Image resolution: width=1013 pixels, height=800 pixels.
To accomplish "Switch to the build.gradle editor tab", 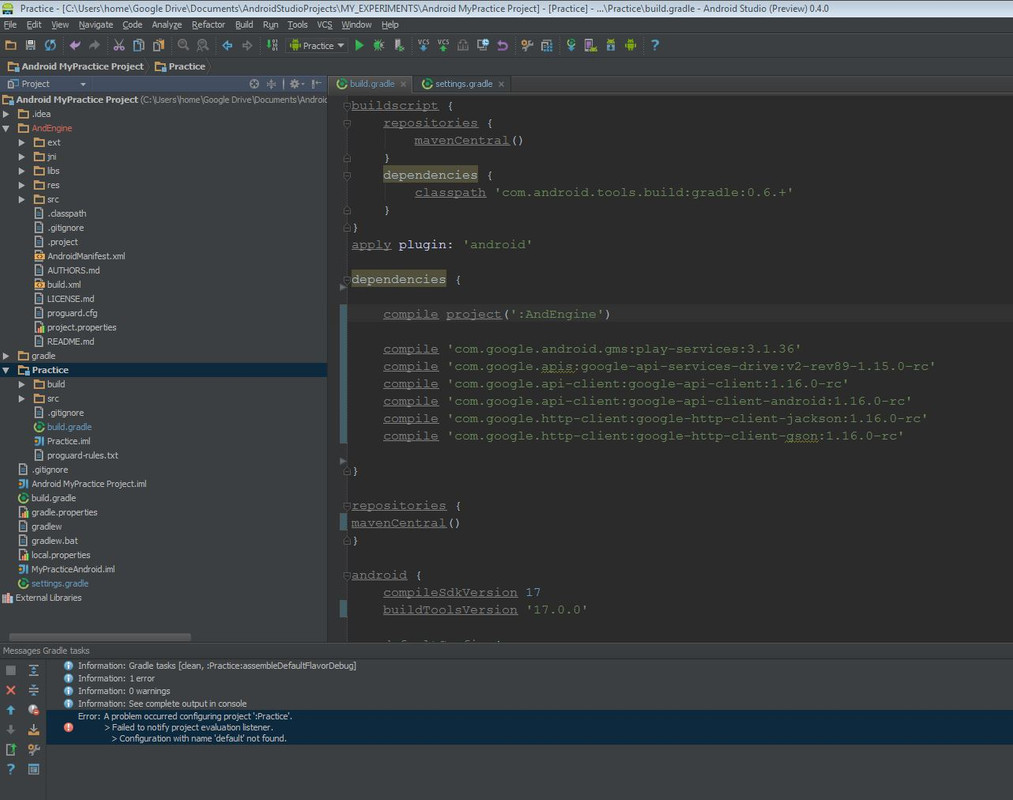I will (371, 84).
